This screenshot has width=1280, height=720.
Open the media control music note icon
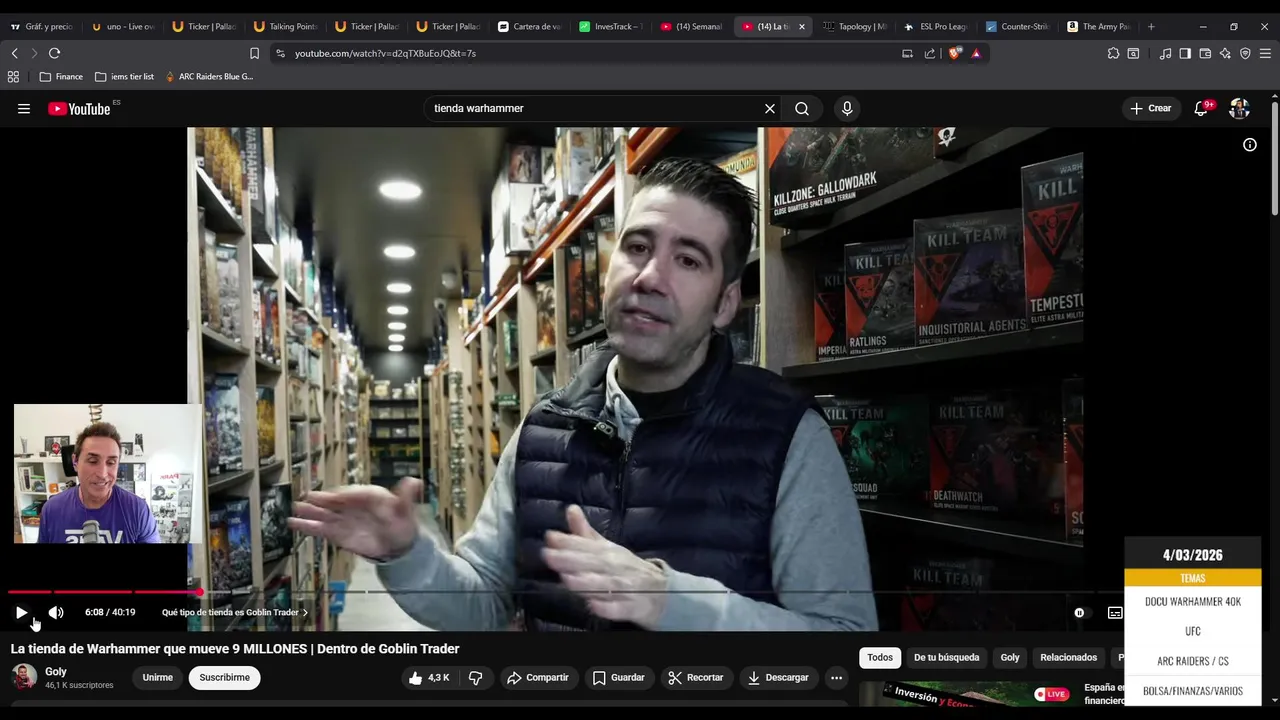(x=1165, y=53)
